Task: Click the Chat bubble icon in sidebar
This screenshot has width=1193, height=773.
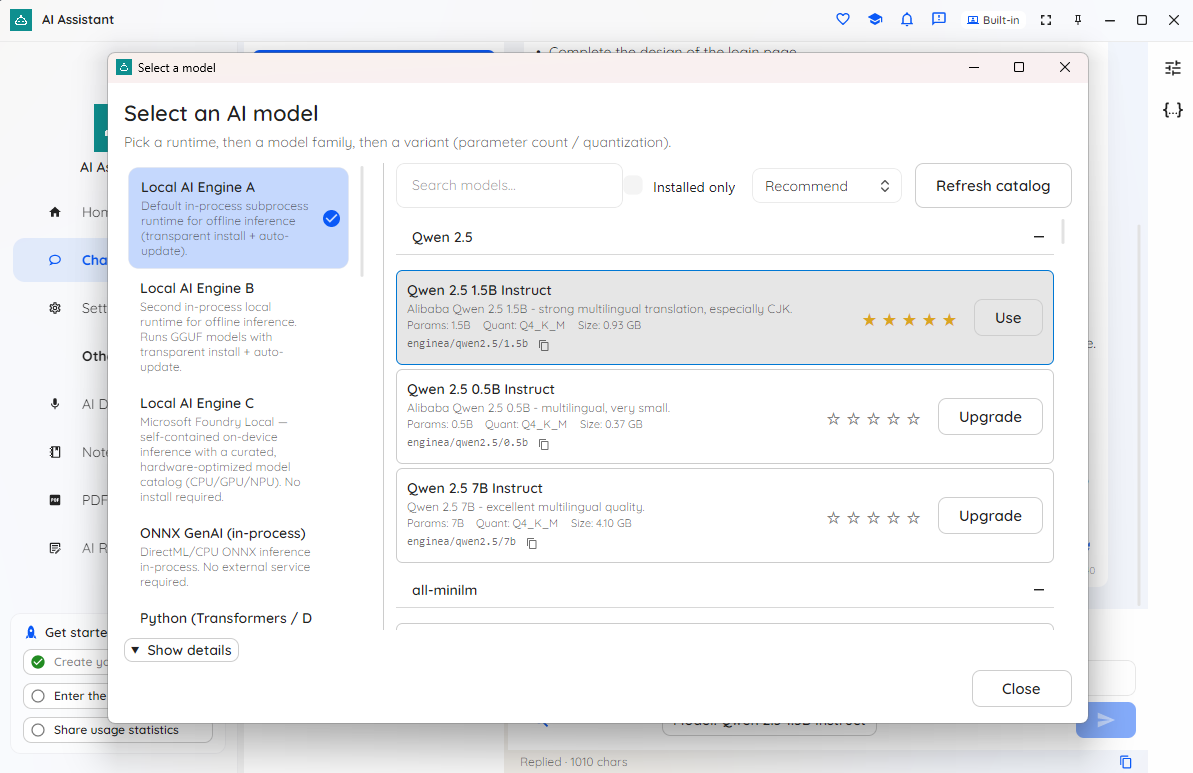Action: (x=55, y=260)
